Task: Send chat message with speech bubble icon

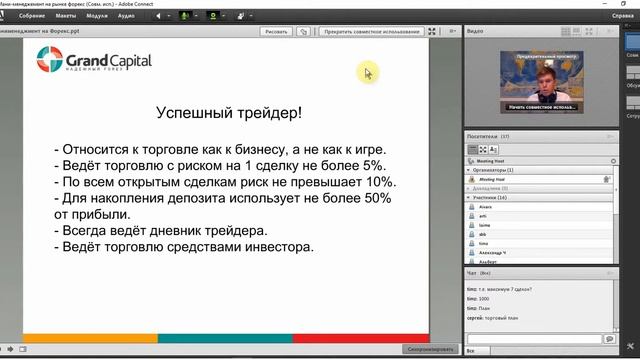Action: pos(609,339)
